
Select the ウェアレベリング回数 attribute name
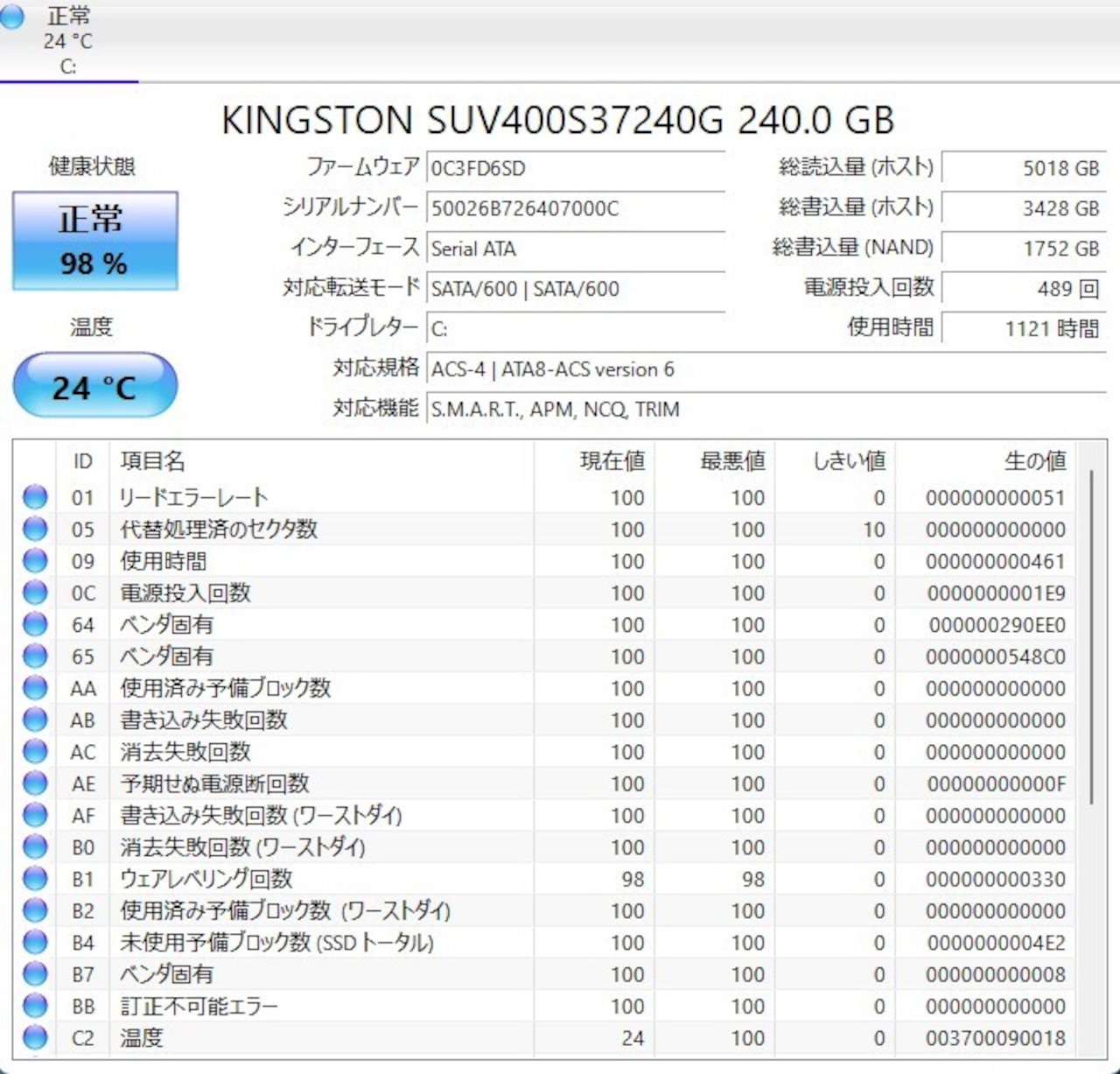pos(206,879)
